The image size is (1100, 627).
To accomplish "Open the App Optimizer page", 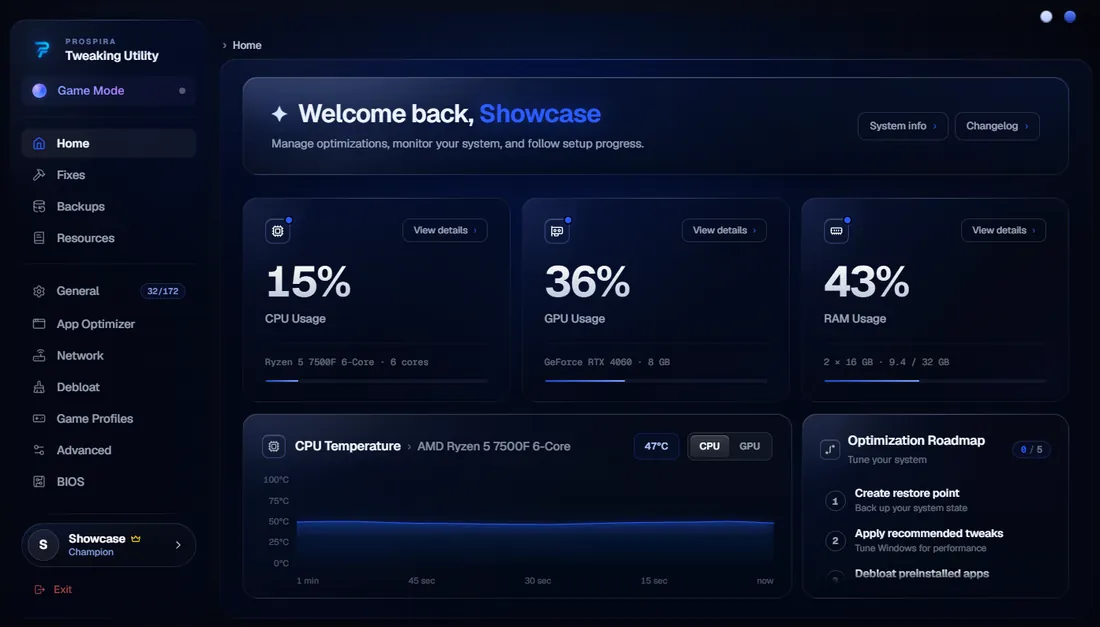I will [109, 323].
